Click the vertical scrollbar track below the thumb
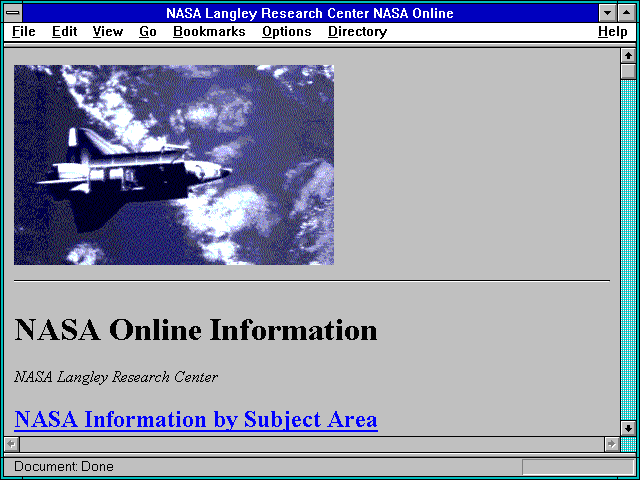 628,250
